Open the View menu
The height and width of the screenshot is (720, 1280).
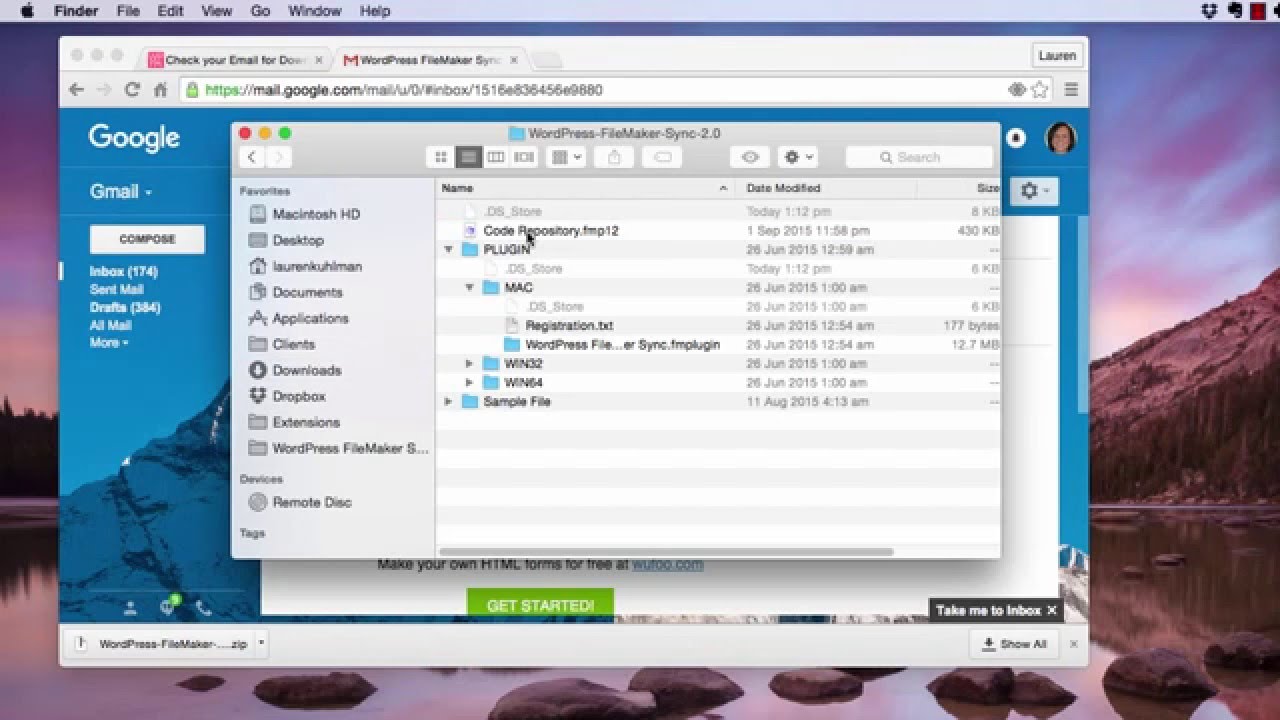click(217, 11)
